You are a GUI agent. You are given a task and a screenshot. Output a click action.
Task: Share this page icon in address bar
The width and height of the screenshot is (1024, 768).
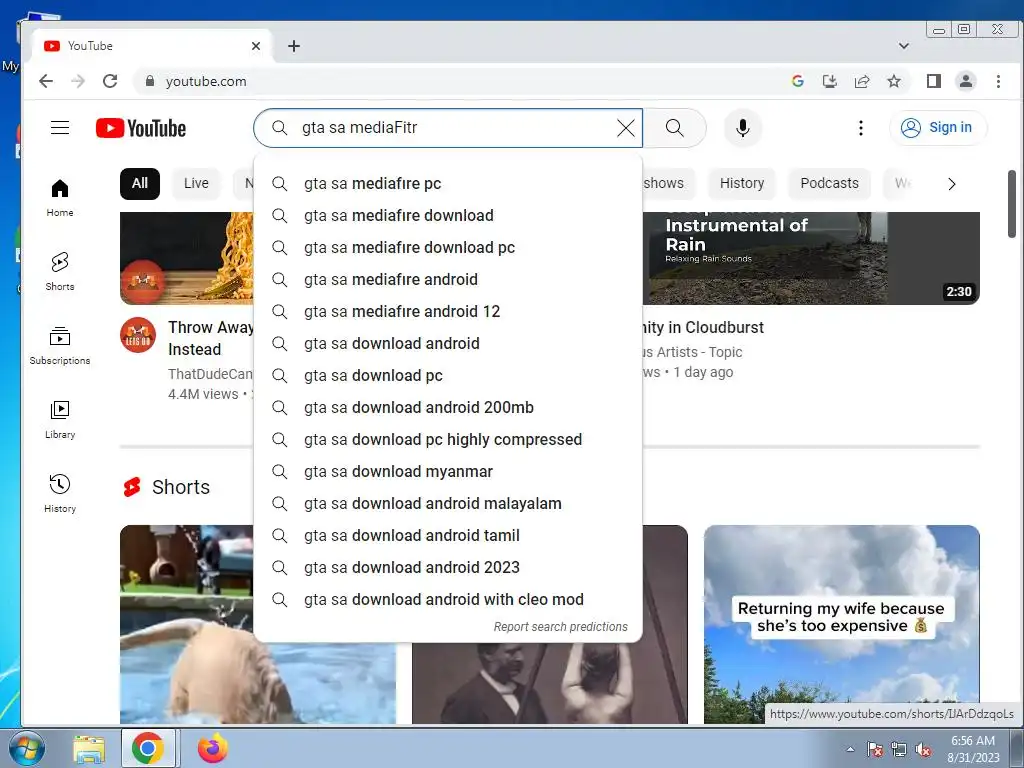(862, 81)
